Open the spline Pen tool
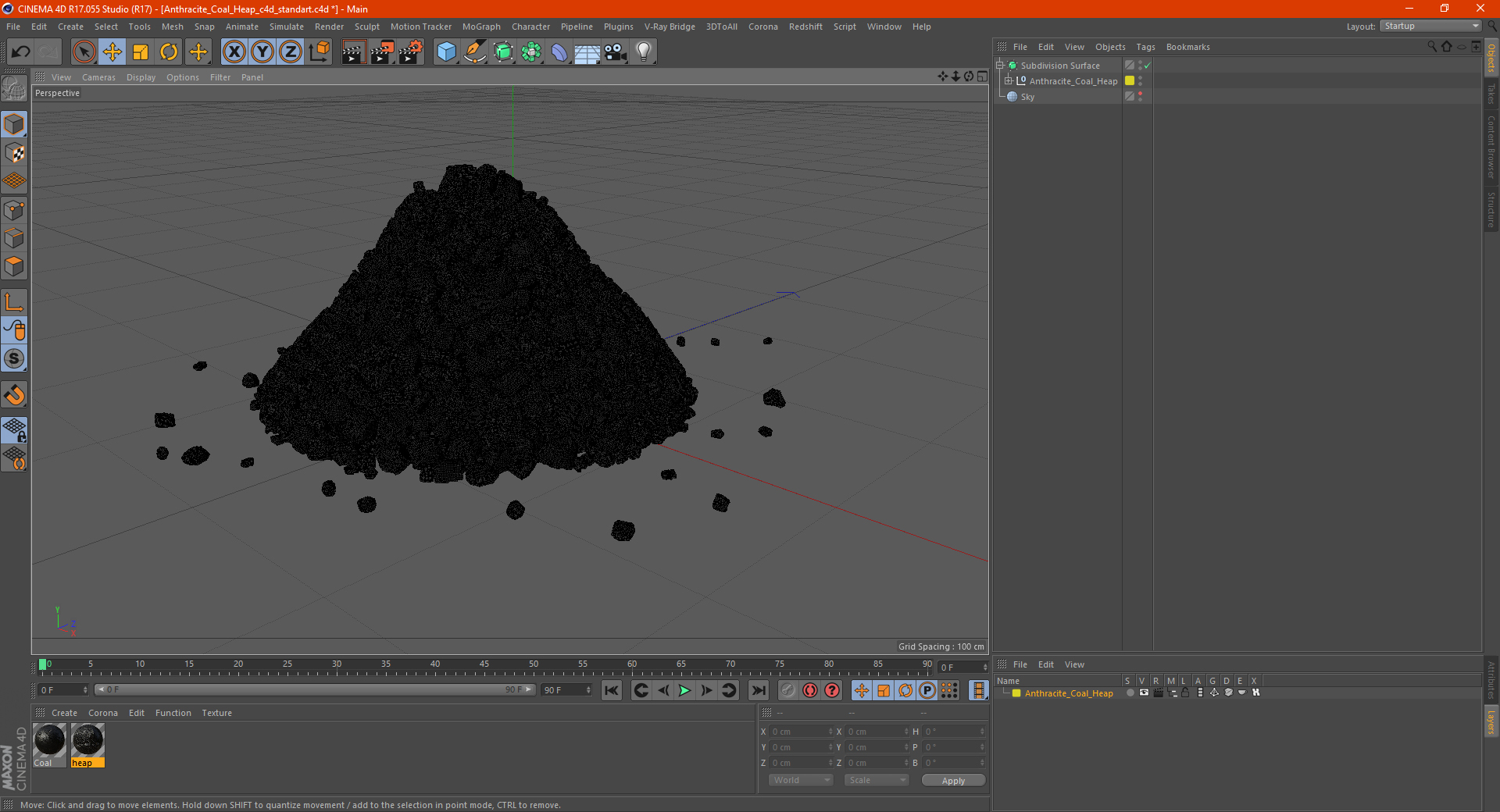 475,52
